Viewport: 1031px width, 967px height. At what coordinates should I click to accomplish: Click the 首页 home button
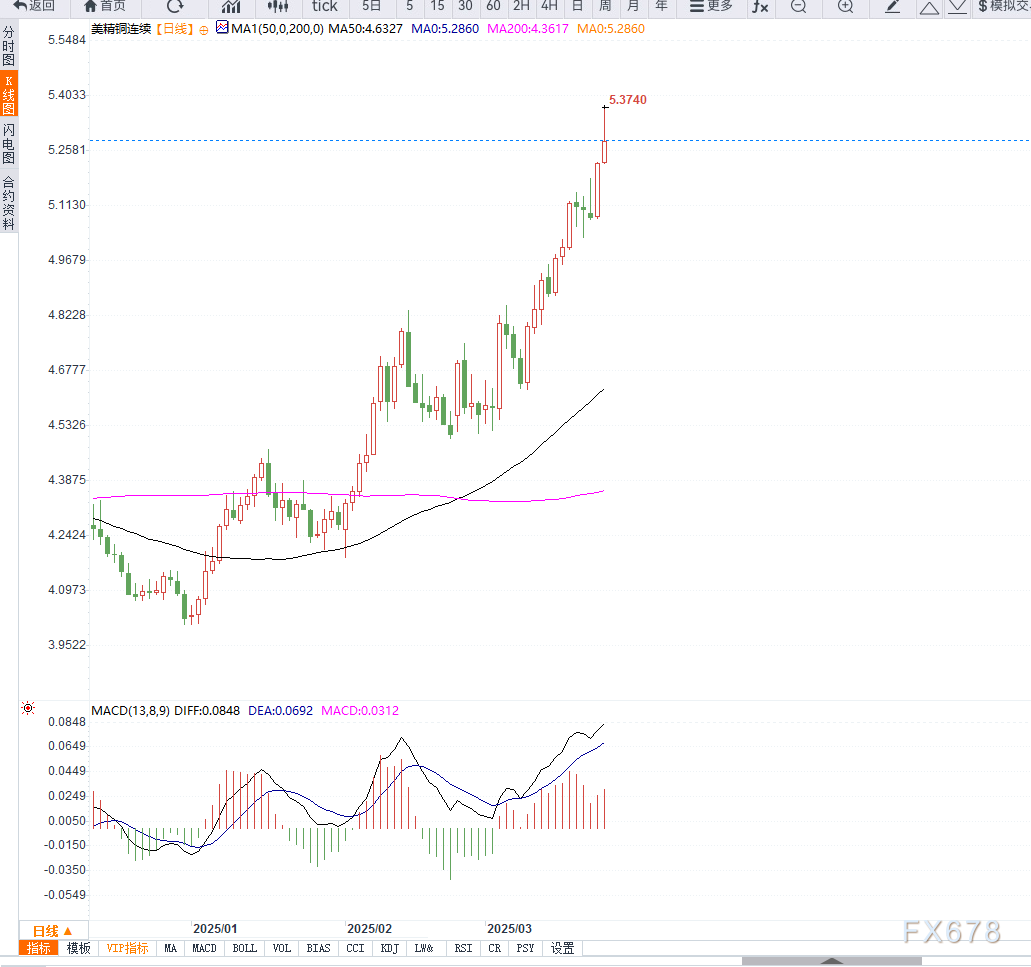click(105, 7)
